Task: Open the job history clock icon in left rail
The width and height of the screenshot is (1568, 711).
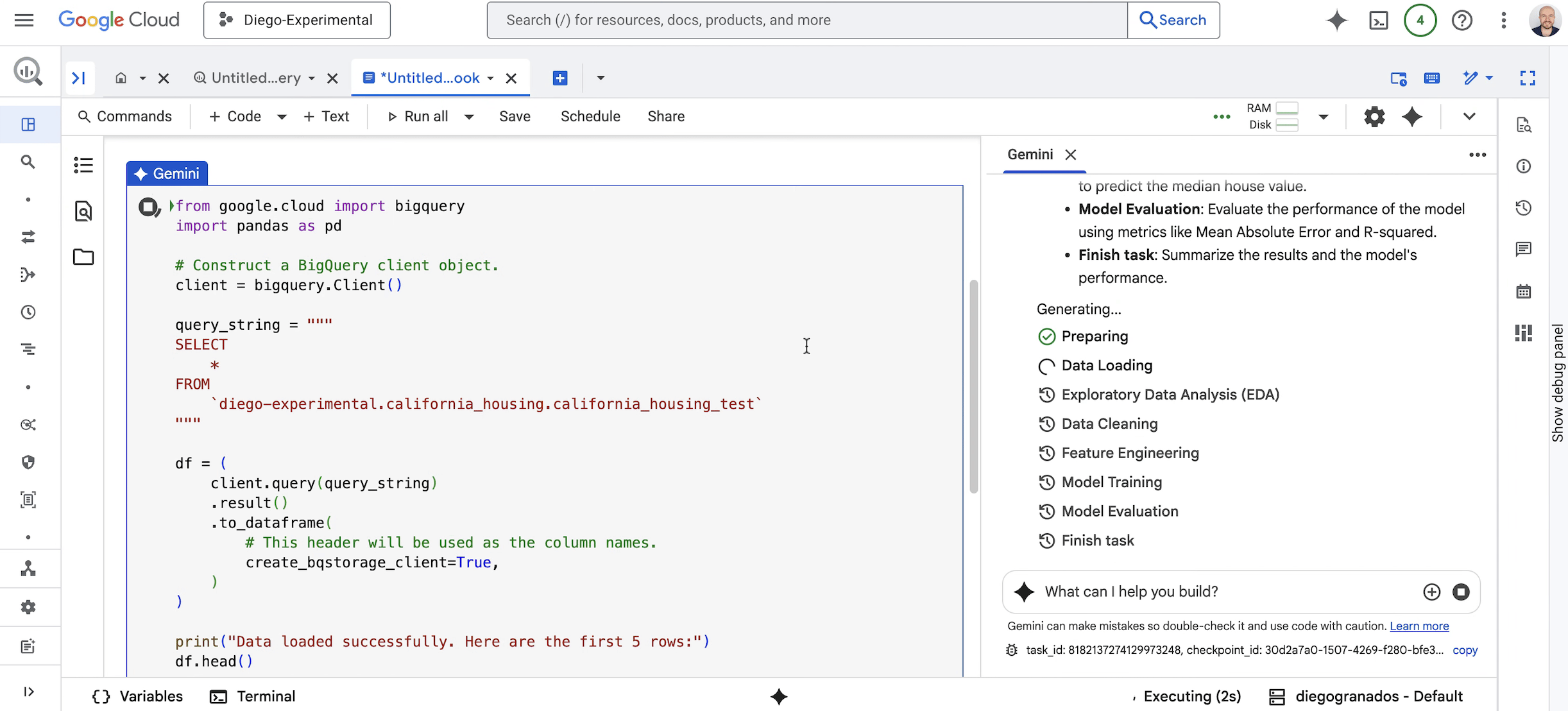Action: 28,313
